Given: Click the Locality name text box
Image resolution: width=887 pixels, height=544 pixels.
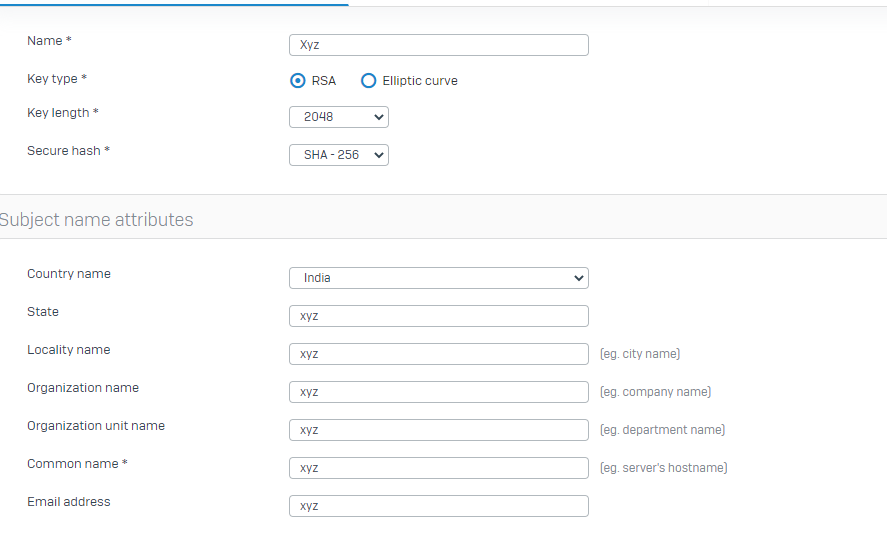Looking at the screenshot, I should 438,354.
